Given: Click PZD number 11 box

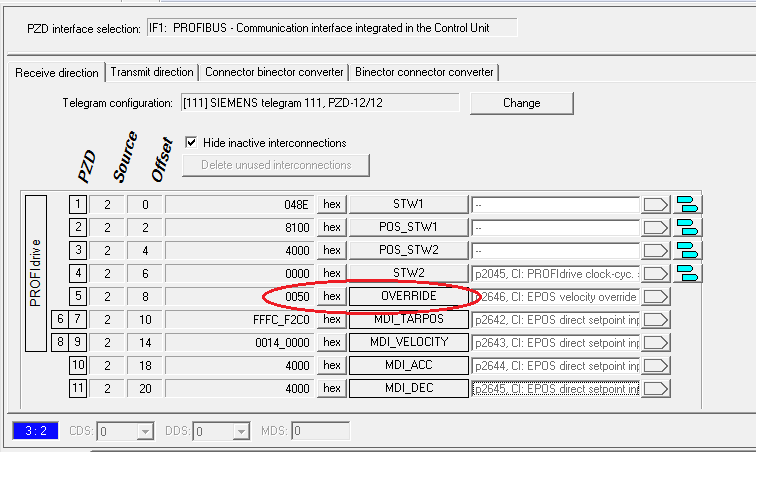Looking at the screenshot, I should (x=78, y=388).
